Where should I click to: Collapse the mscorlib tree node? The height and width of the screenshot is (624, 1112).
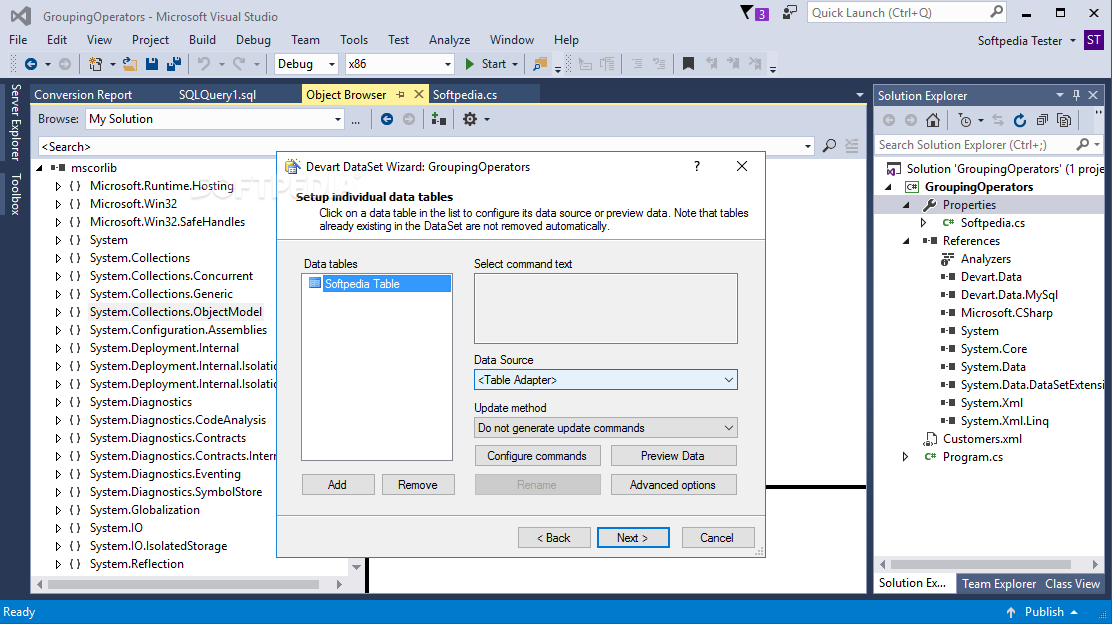pos(40,168)
